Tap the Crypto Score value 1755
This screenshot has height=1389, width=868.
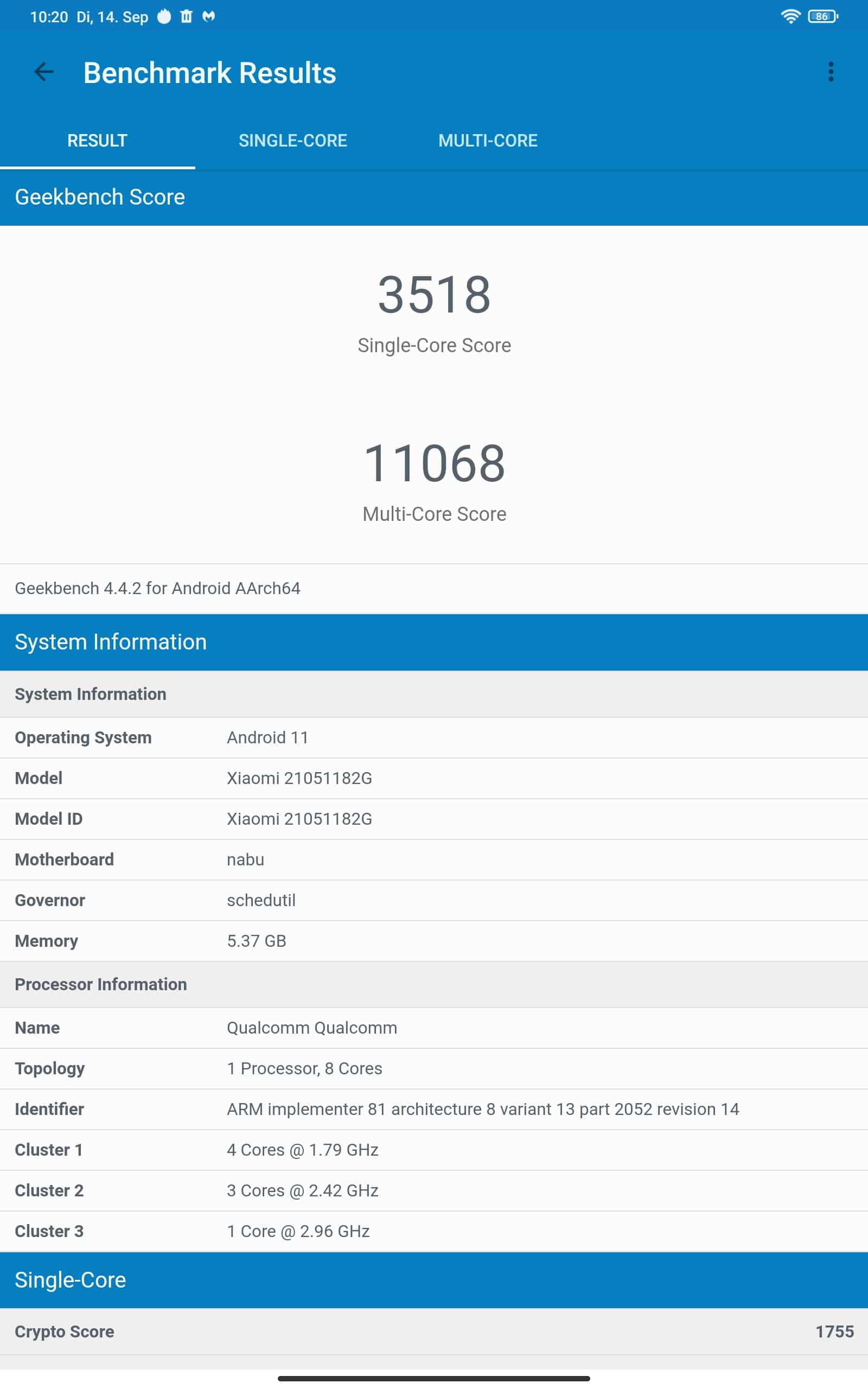click(x=834, y=1332)
